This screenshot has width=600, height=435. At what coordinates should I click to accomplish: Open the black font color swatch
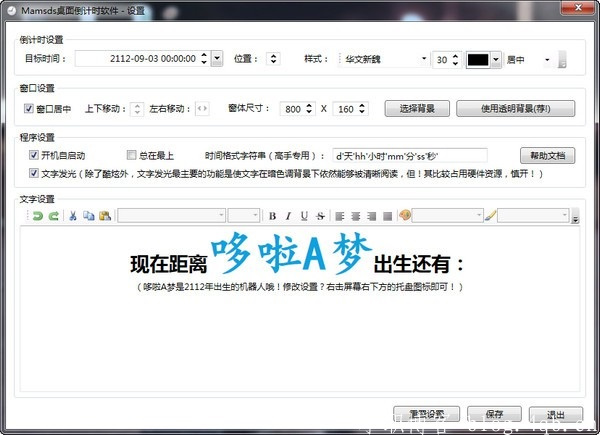coord(483,60)
